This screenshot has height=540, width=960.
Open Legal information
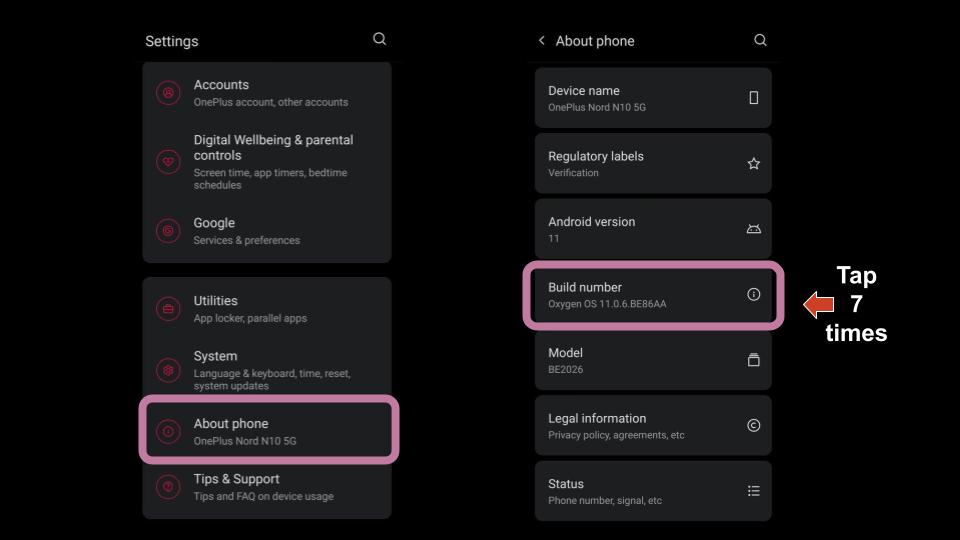[653, 426]
